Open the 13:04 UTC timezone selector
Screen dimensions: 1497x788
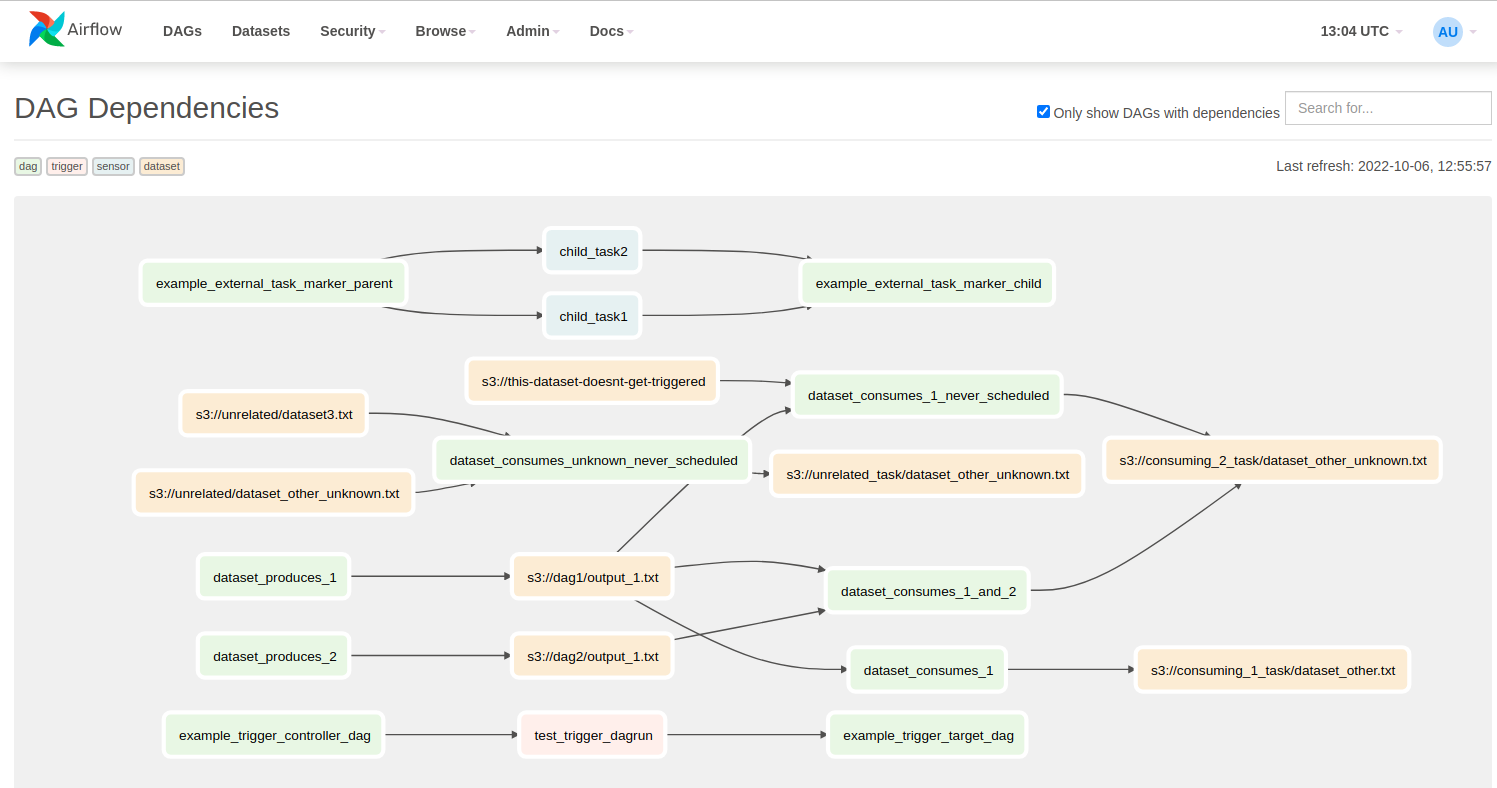point(1360,31)
